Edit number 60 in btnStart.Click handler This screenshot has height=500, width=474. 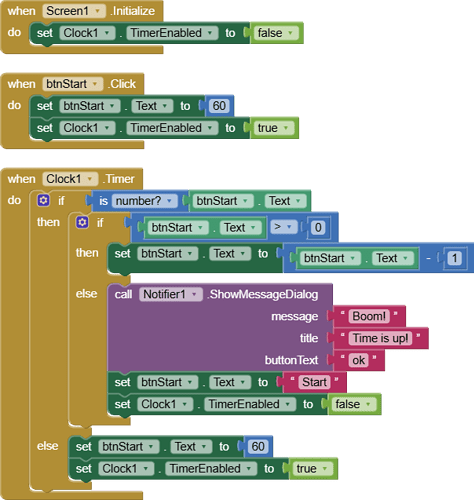[x=219, y=106]
